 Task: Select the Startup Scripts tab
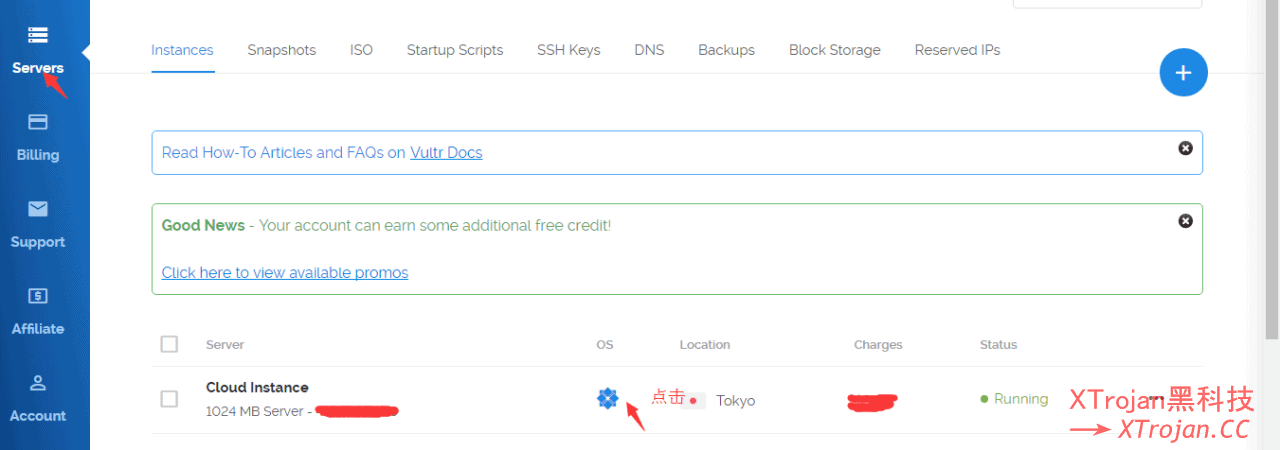(x=454, y=50)
